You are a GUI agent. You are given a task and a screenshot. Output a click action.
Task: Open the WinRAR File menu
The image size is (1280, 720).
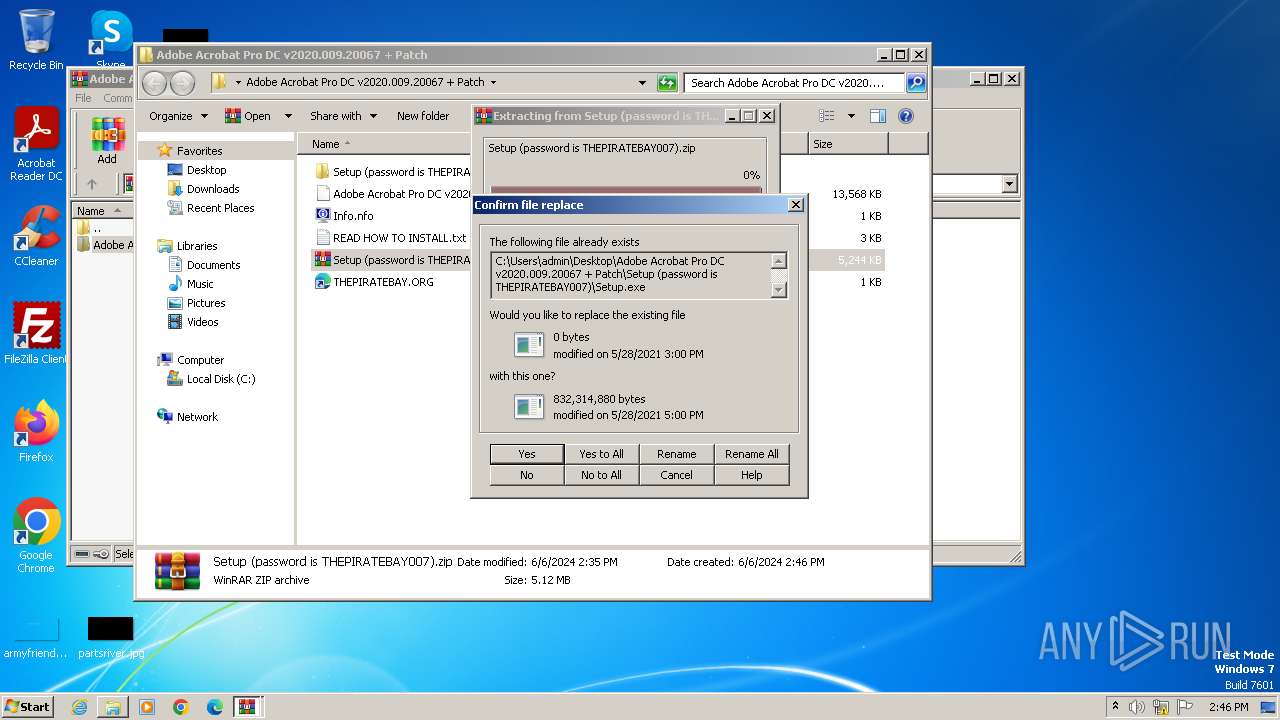click(83, 98)
